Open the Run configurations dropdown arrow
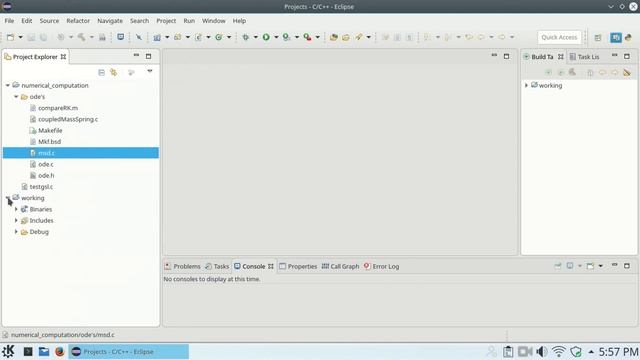This screenshot has height=360, width=640. click(x=276, y=37)
